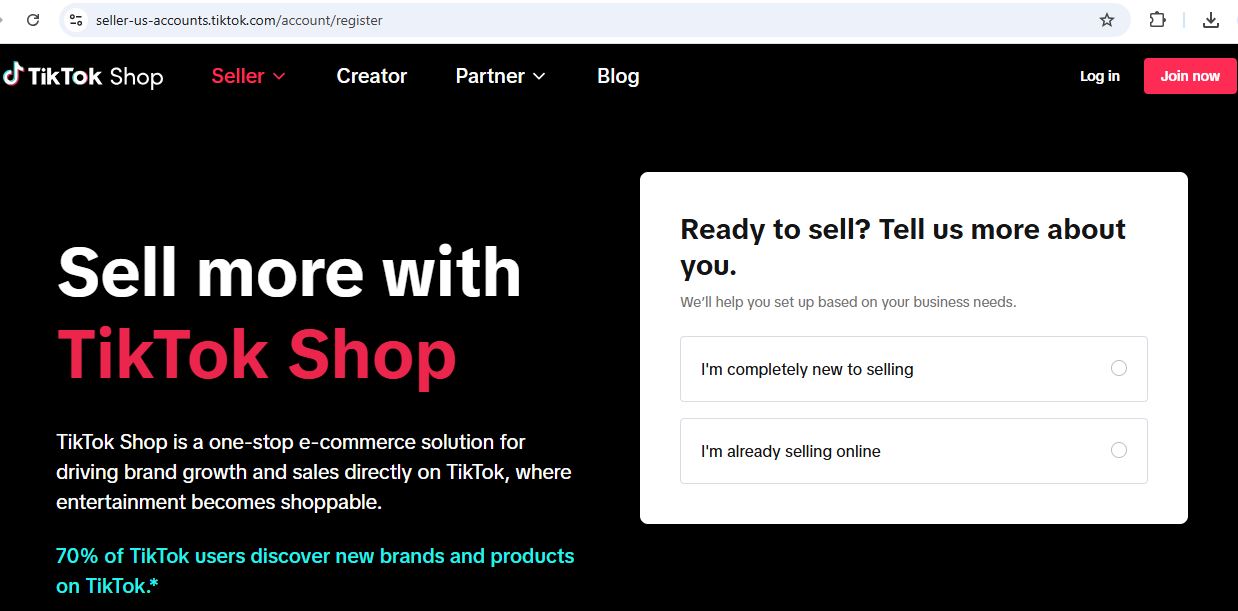Open the Creator page
This screenshot has height=611, width=1238.
(x=371, y=76)
